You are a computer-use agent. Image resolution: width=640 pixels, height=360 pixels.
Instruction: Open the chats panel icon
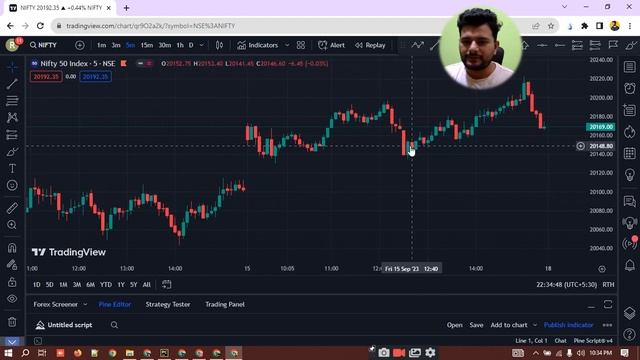630,201
